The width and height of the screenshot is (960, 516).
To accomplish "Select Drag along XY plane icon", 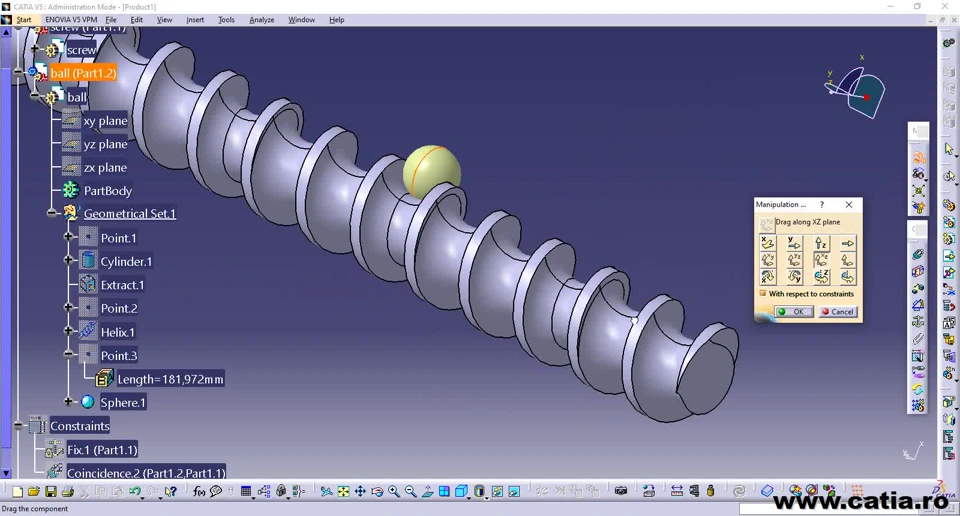I will tap(768, 260).
